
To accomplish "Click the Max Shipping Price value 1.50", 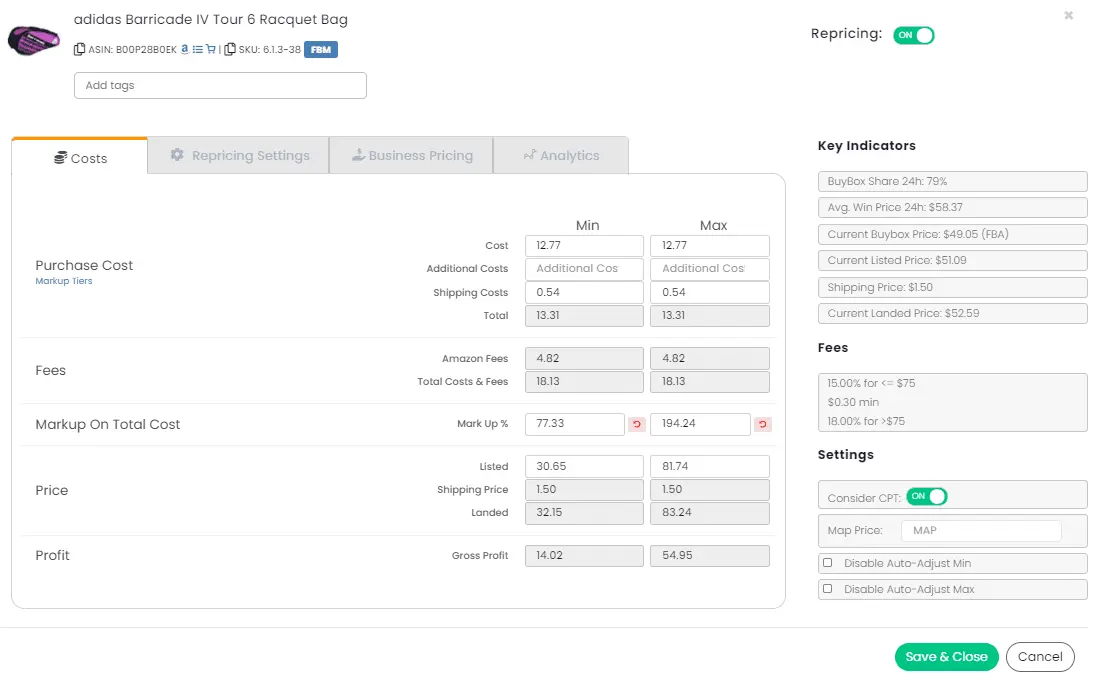I will click(710, 490).
